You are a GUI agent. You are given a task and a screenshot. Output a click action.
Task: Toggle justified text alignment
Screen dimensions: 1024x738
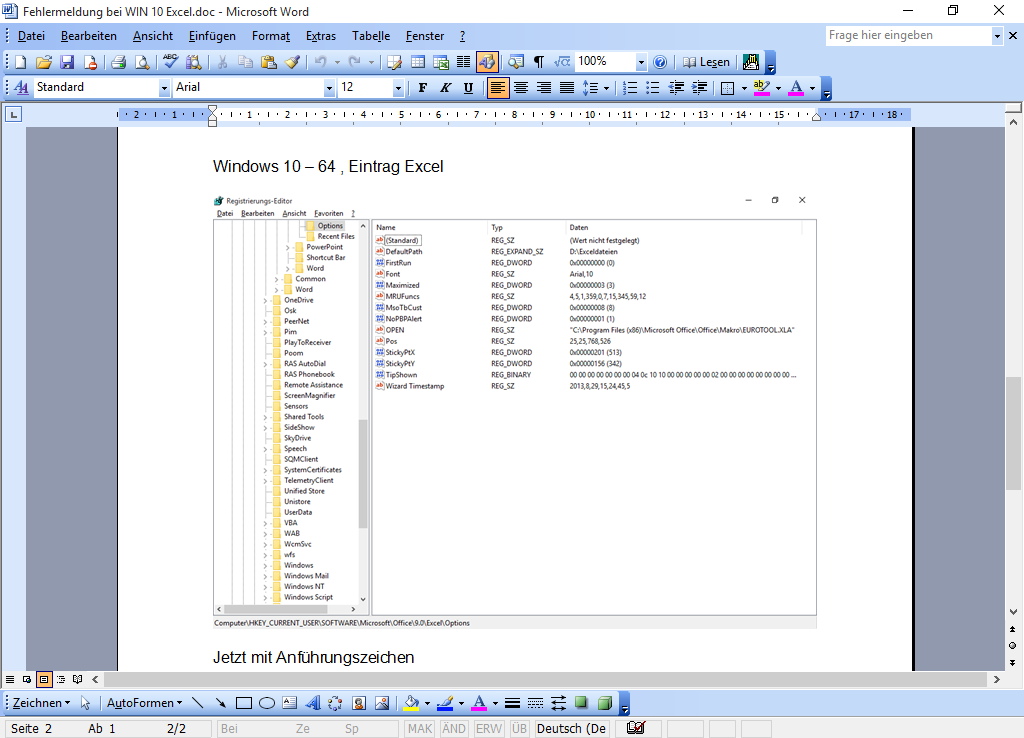[x=567, y=88]
